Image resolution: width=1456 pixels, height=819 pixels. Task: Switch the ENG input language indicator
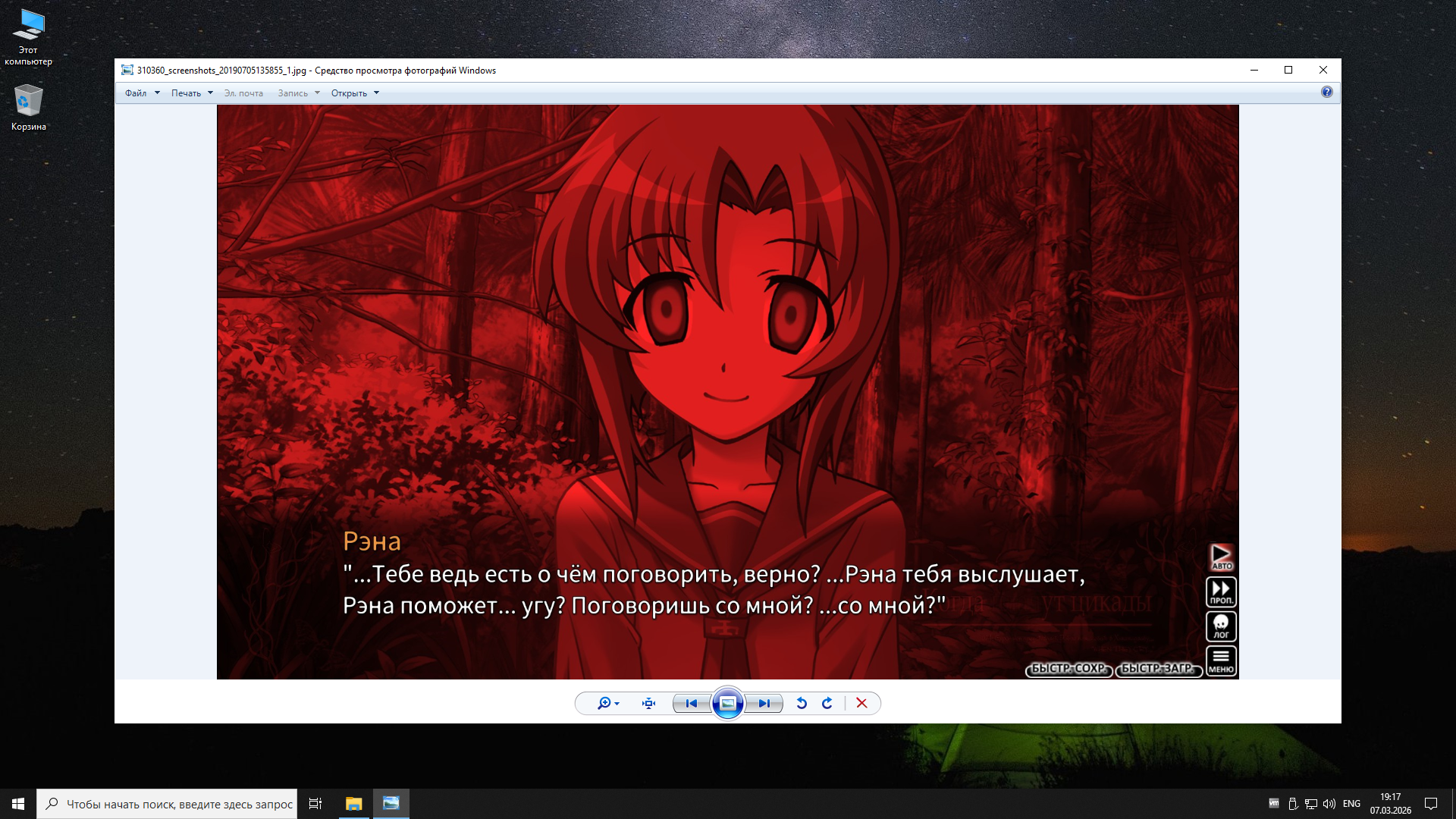pyautogui.click(x=1351, y=804)
